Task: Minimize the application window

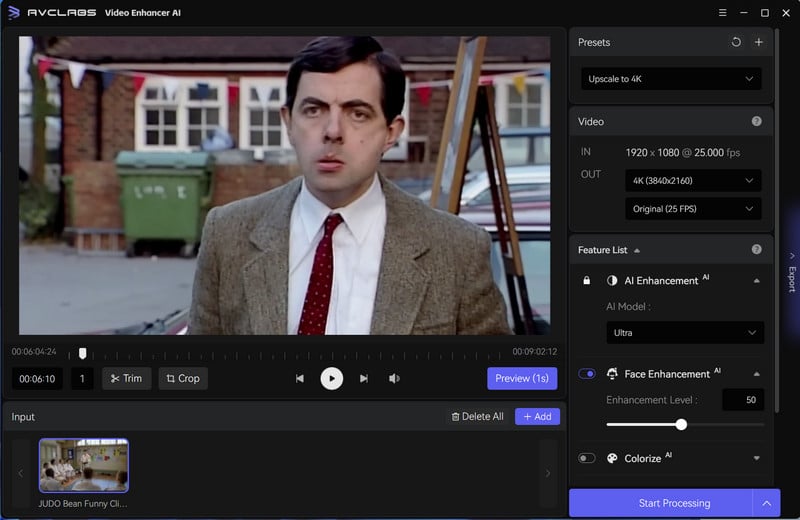Action: (x=744, y=13)
